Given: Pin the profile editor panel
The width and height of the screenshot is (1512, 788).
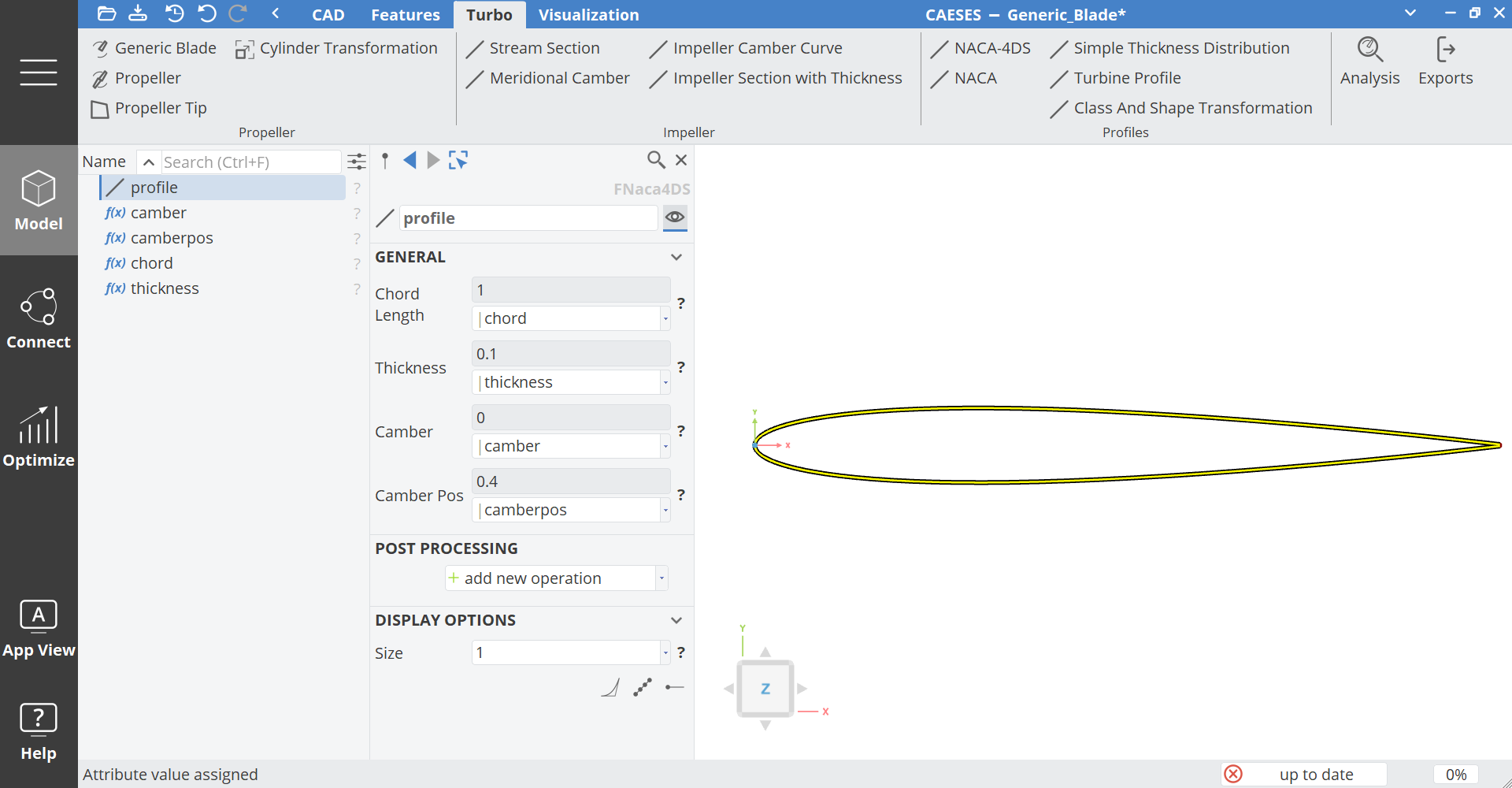Looking at the screenshot, I should point(385,161).
